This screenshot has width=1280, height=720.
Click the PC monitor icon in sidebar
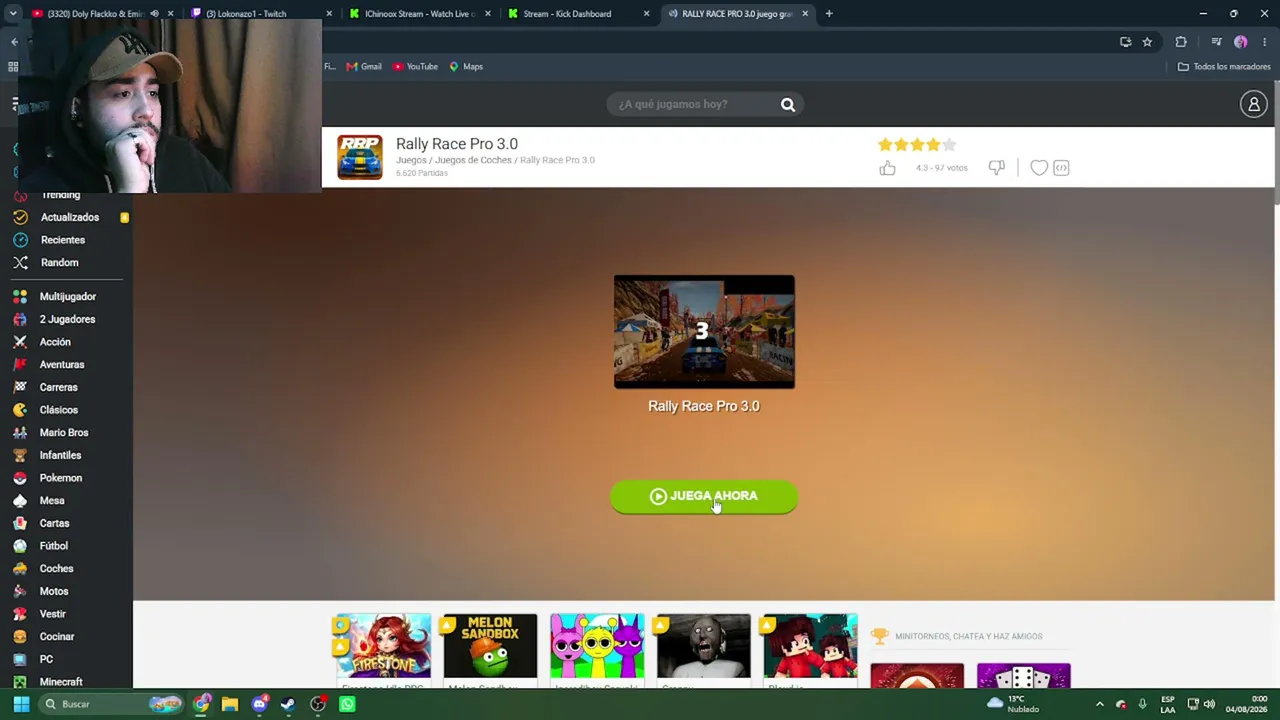pos(20,659)
